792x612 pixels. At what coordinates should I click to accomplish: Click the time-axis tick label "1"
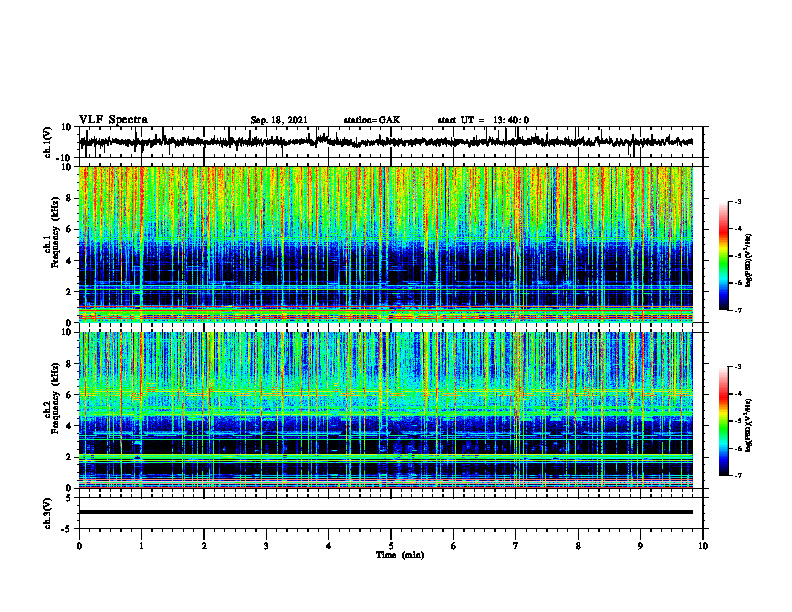pos(141,546)
